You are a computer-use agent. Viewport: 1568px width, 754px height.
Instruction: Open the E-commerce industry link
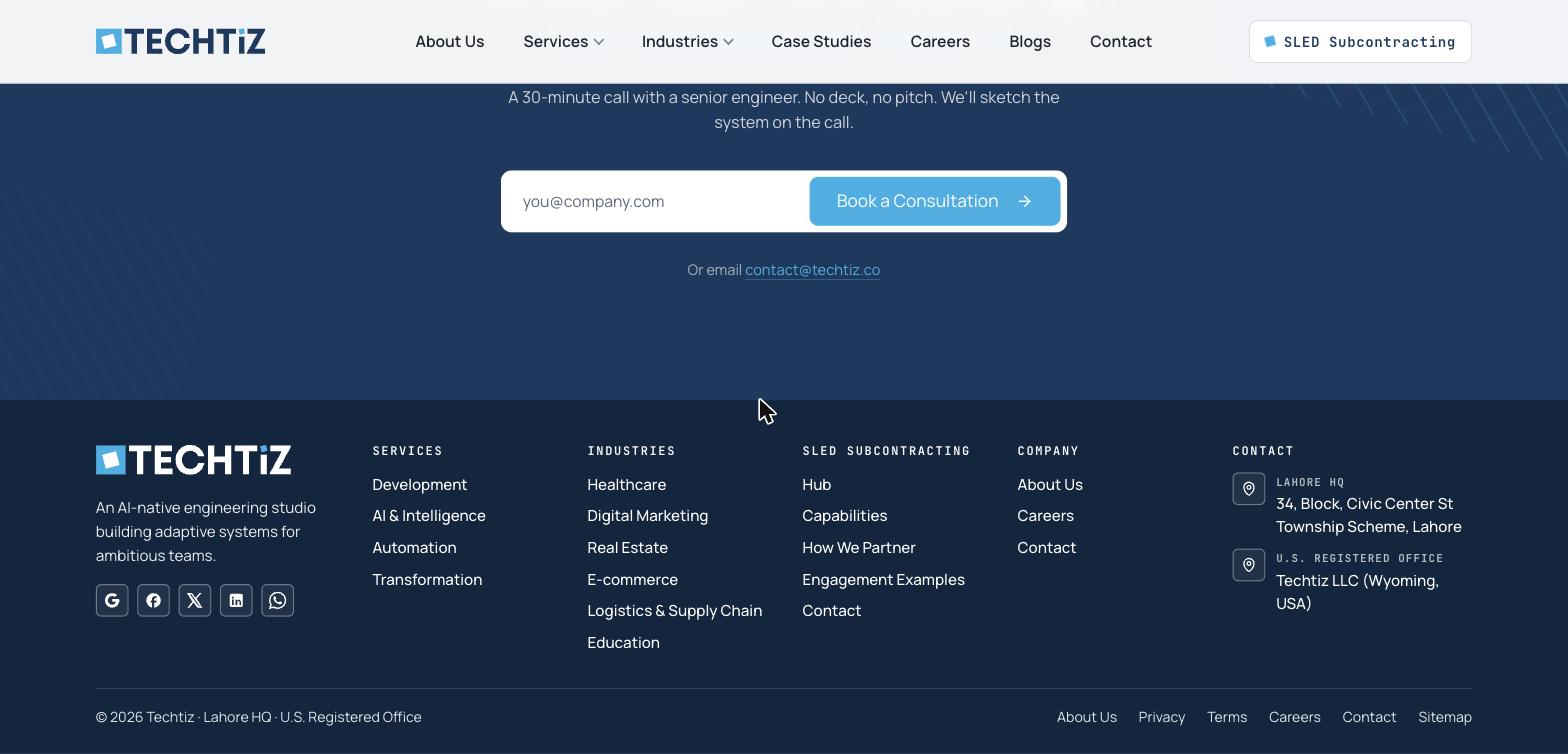[x=633, y=579]
